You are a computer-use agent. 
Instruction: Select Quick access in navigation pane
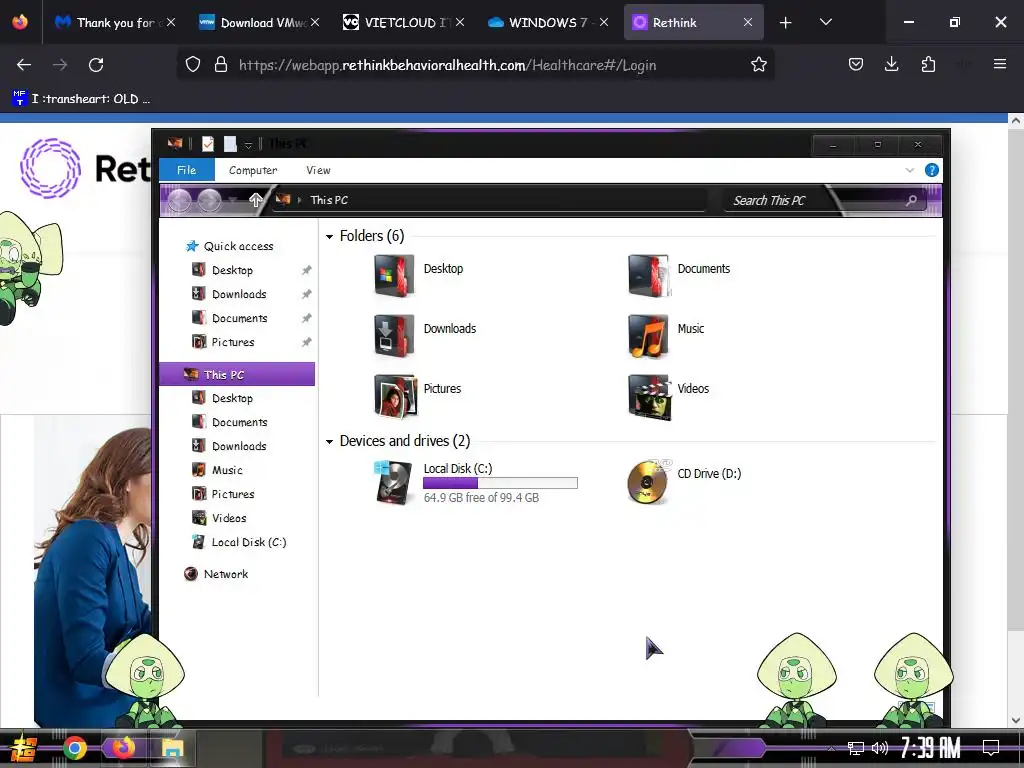tap(238, 246)
